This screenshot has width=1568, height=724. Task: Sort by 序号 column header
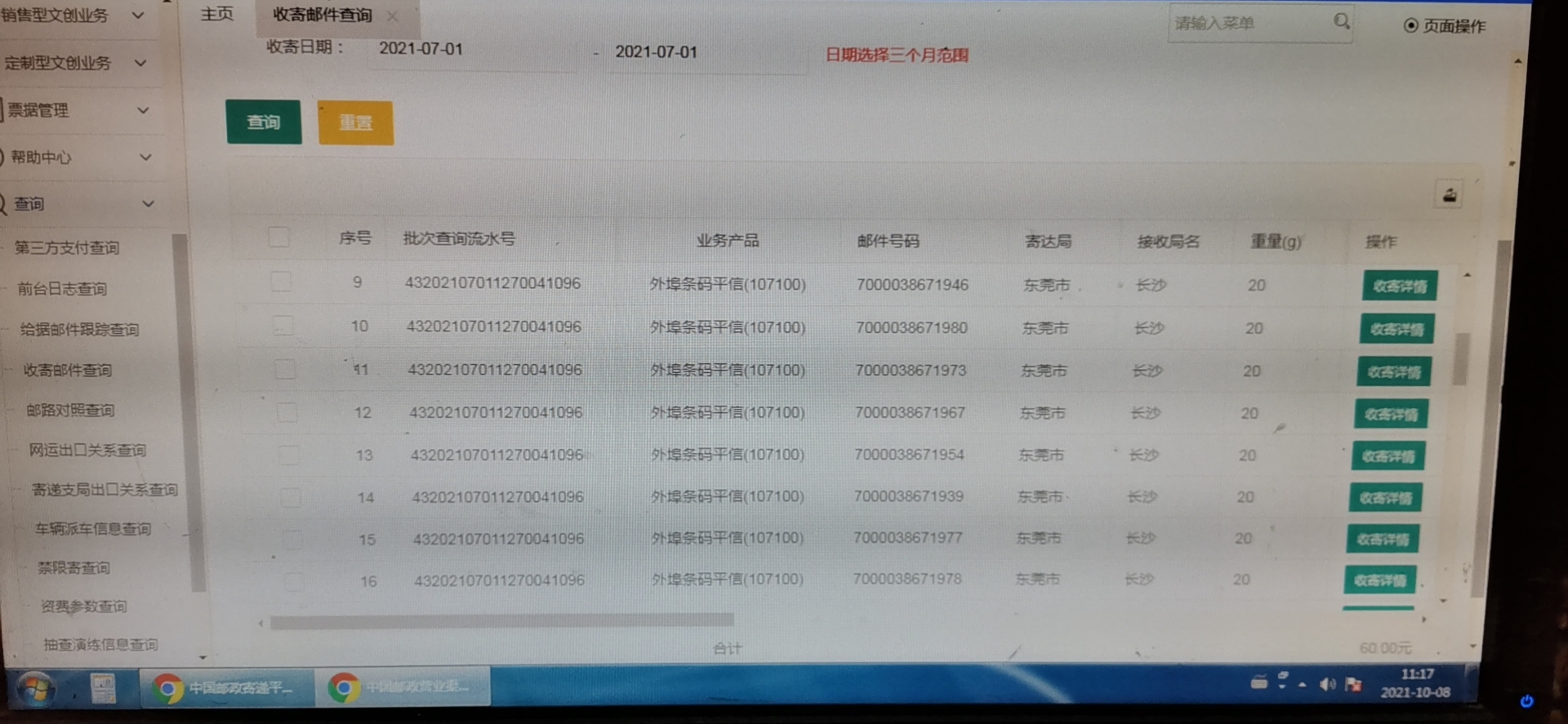(x=354, y=238)
